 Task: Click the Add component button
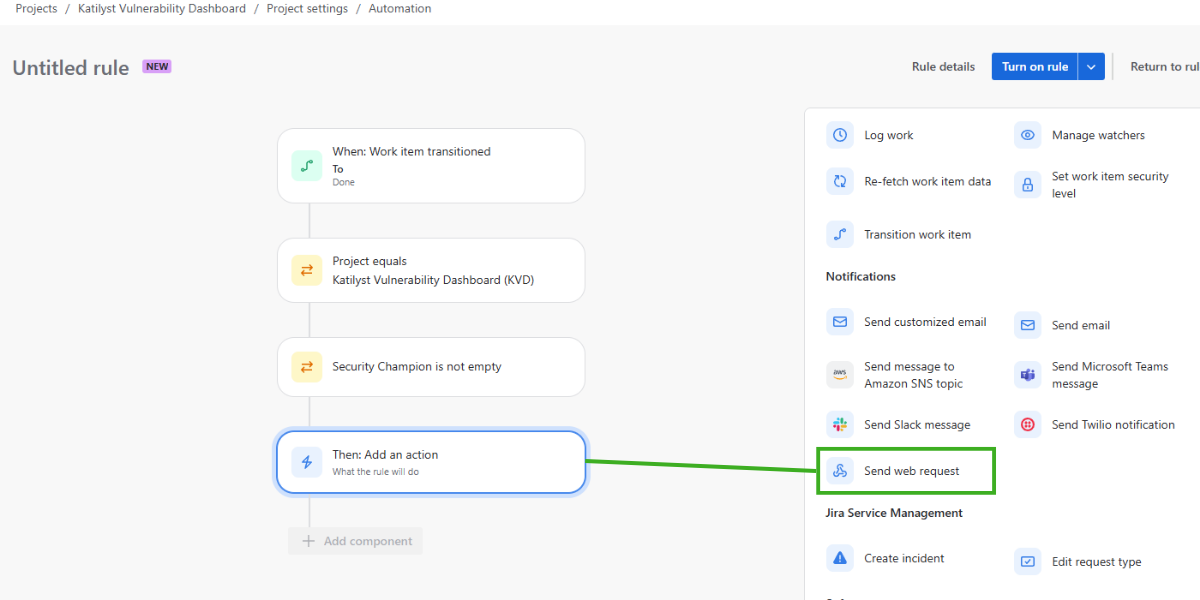click(x=355, y=541)
